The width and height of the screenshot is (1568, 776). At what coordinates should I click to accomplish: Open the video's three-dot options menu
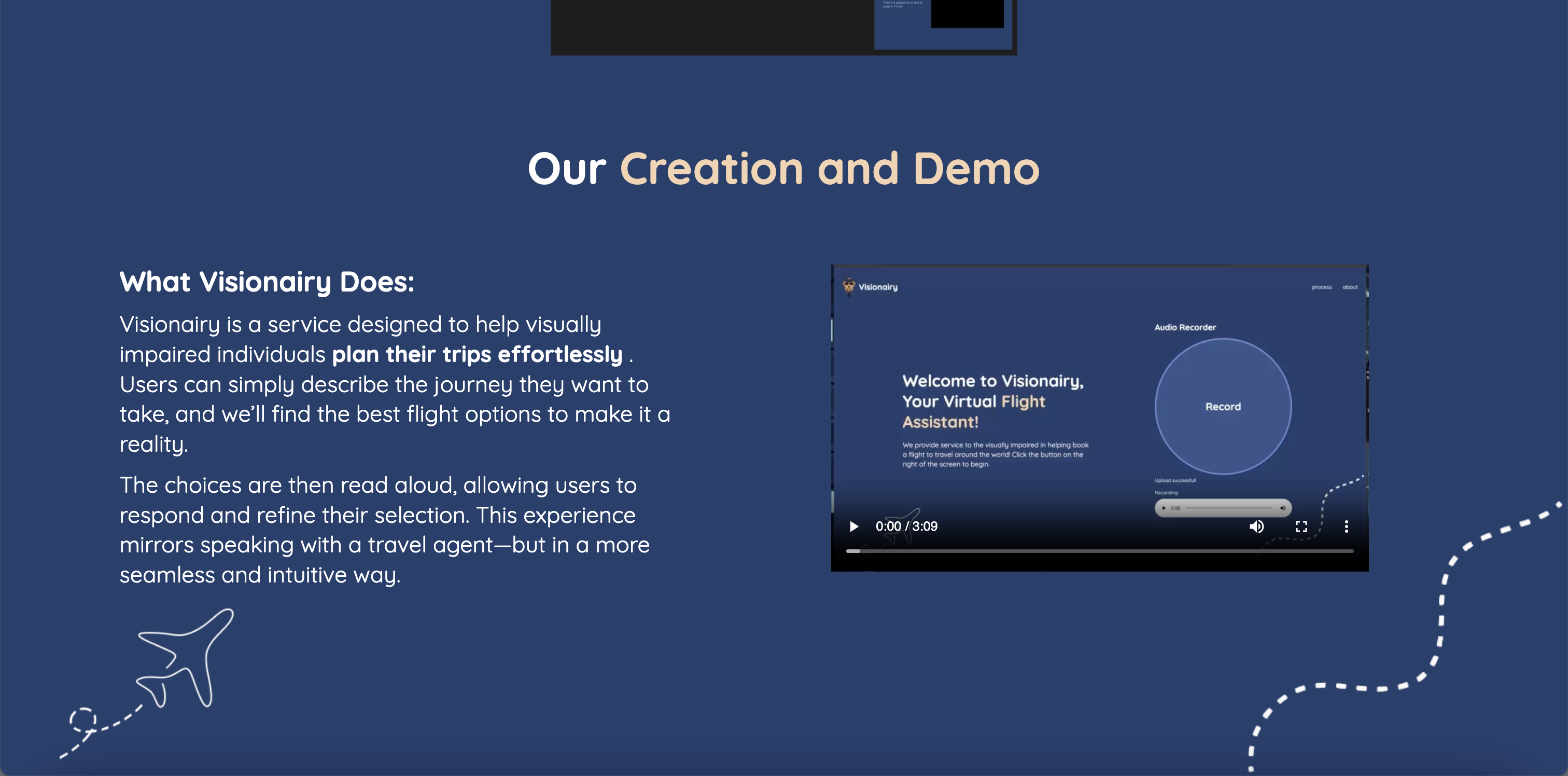pos(1347,526)
